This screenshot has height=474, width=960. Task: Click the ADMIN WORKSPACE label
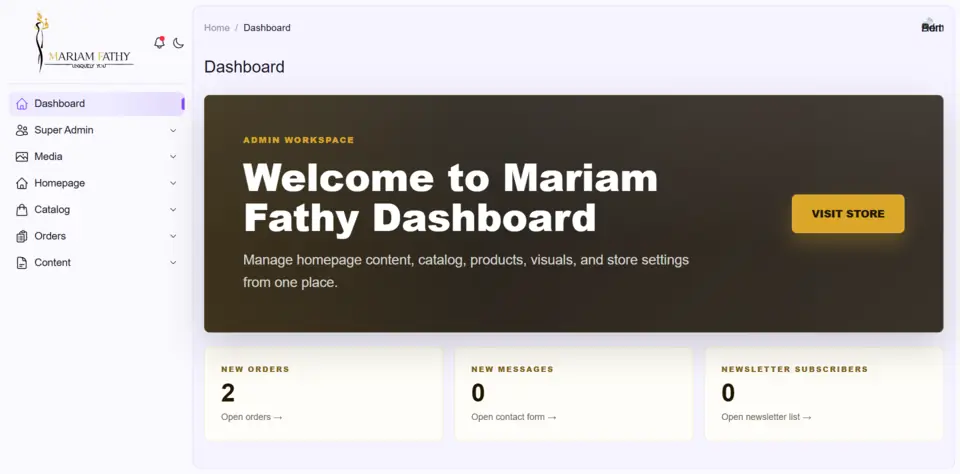click(x=299, y=140)
